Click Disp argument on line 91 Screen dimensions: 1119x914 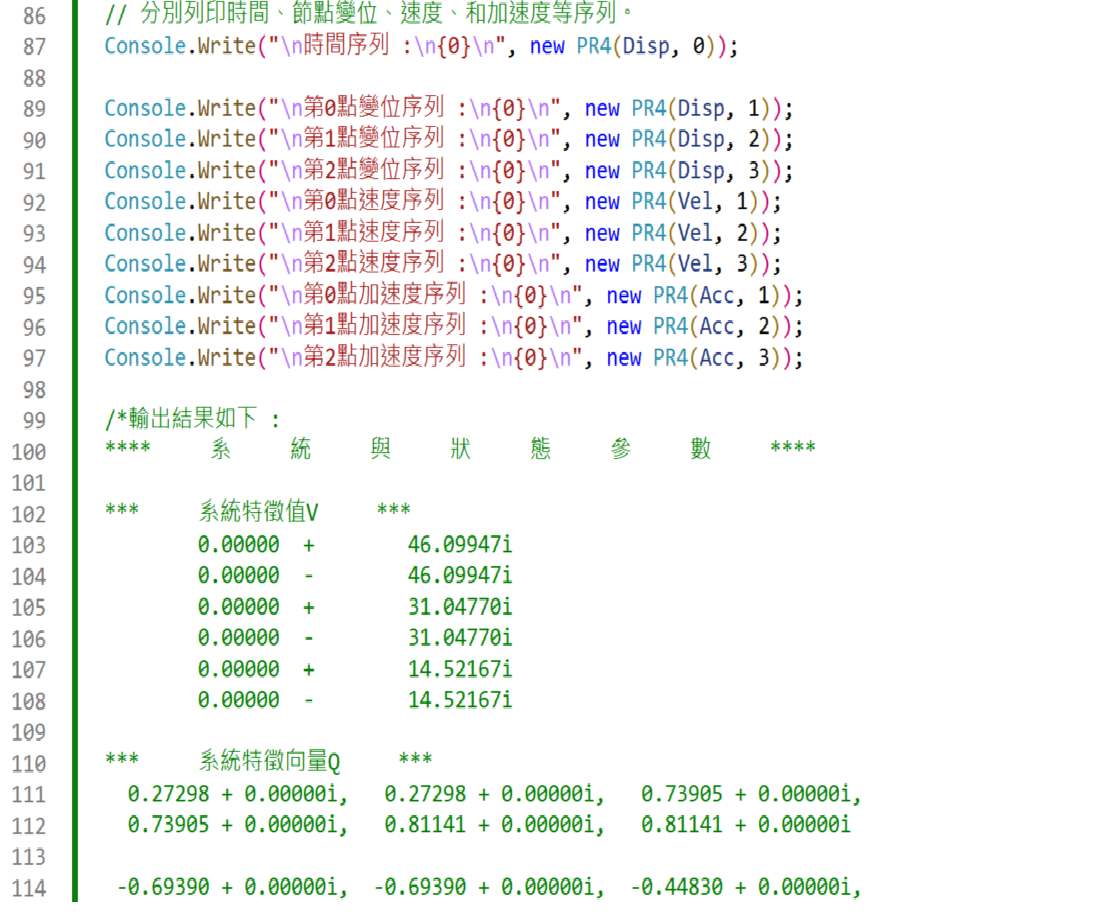point(701,171)
